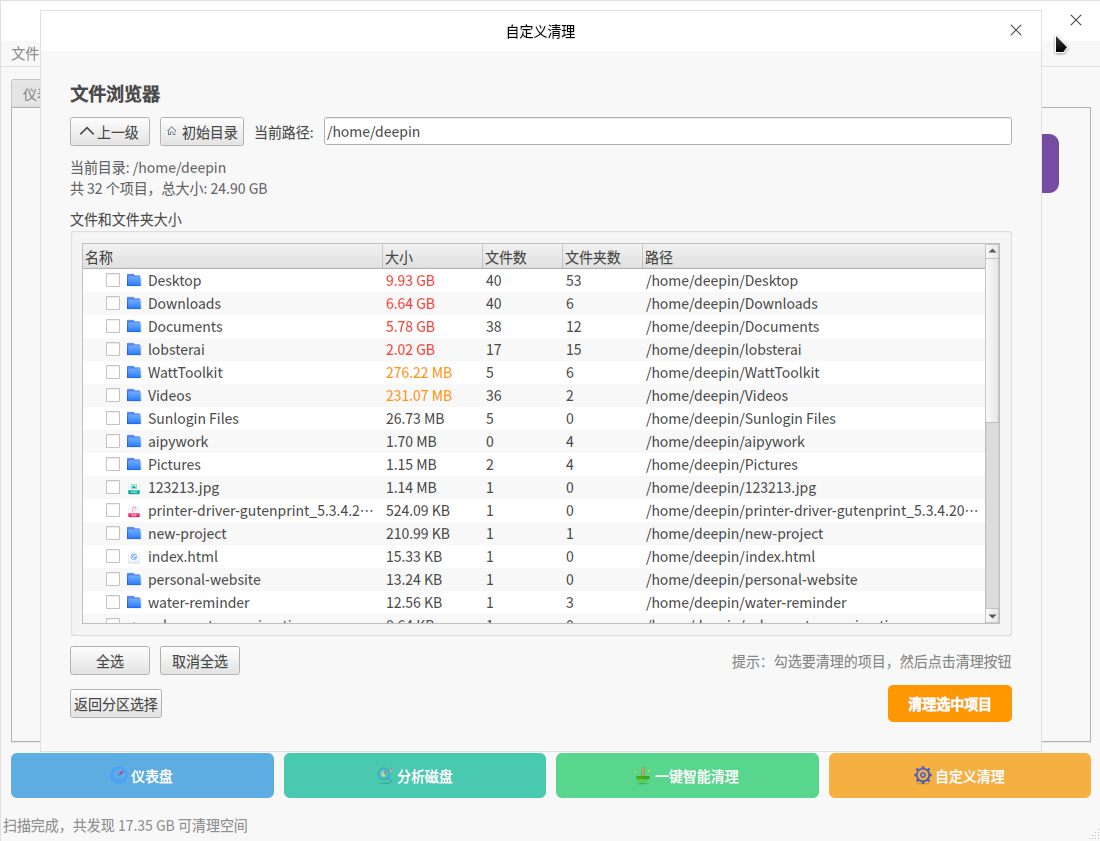
Task: Click the Desktop folder icon
Action: pos(134,281)
